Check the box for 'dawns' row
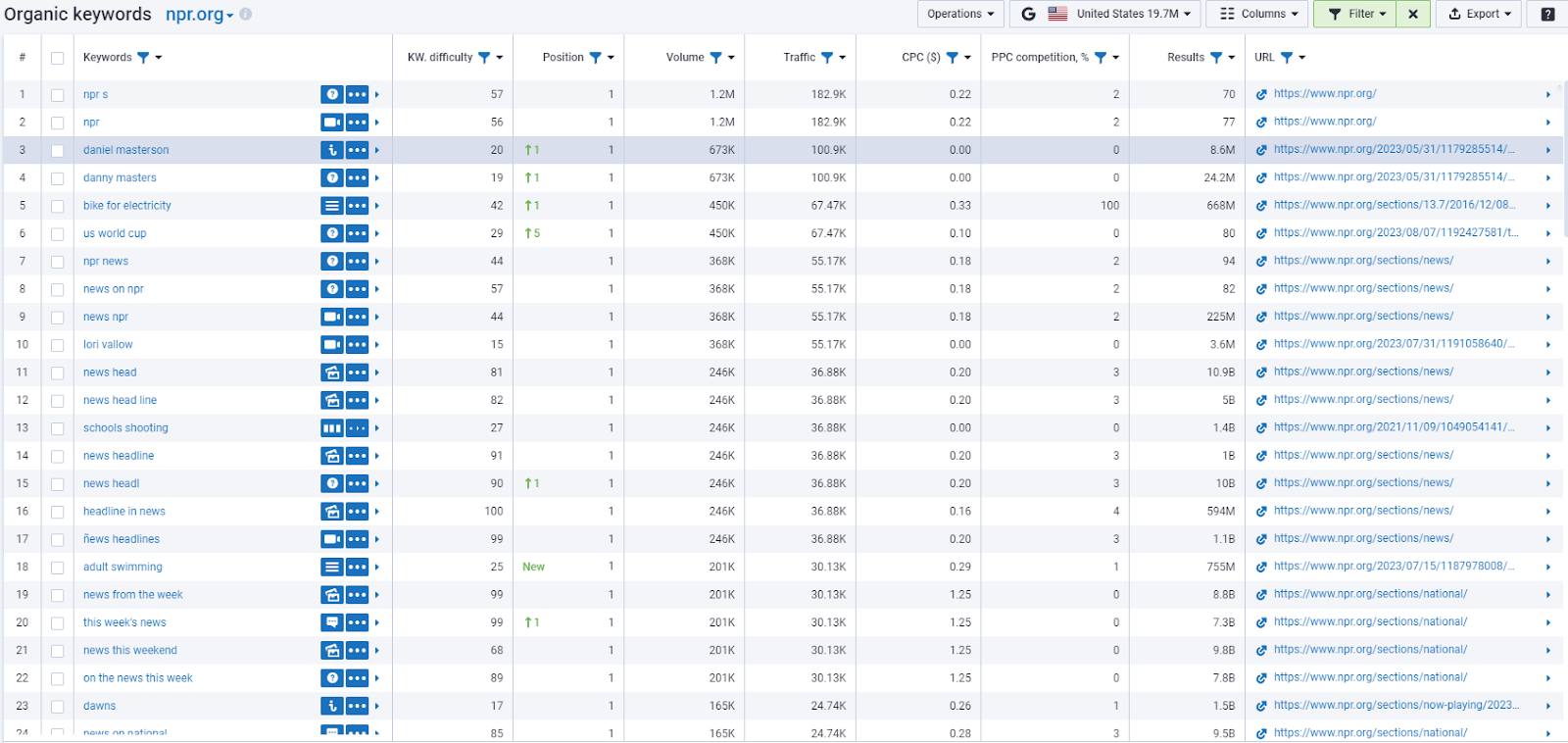 coord(58,707)
